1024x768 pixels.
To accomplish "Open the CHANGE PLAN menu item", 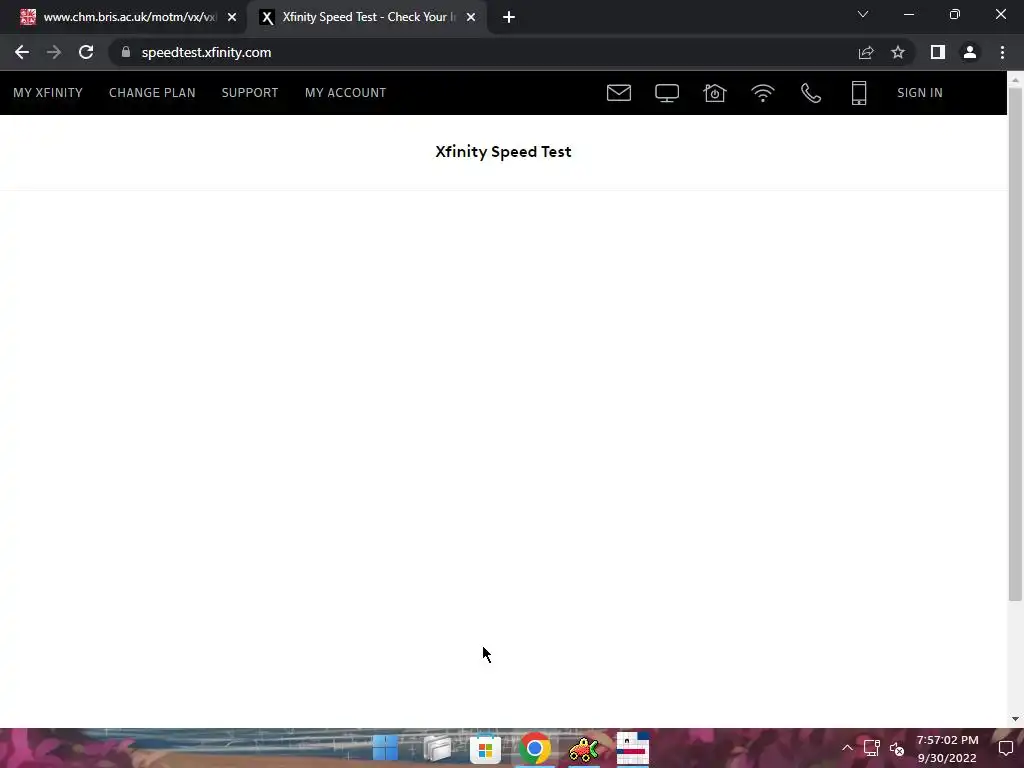I will click(x=152, y=93).
